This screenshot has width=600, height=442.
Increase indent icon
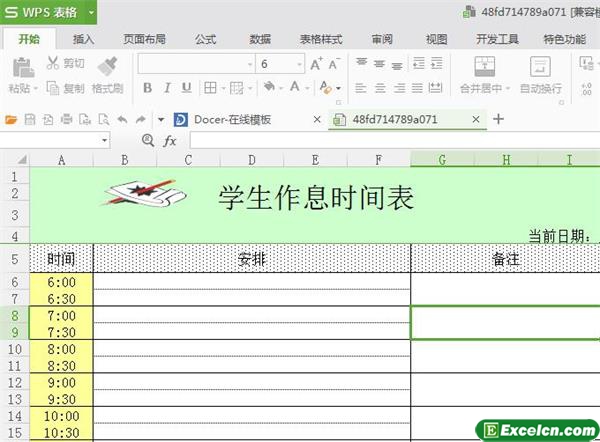pos(436,63)
